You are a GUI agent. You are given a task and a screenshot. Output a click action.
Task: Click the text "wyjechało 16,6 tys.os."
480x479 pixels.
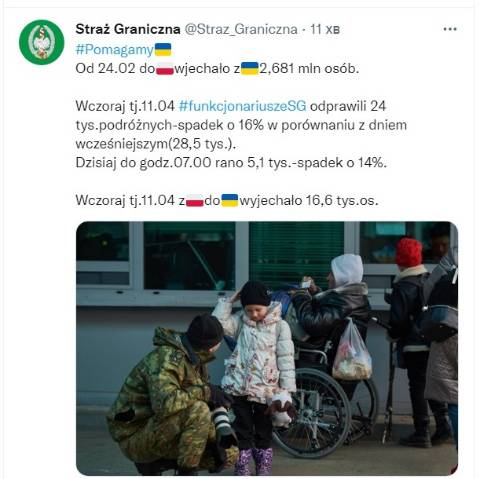coord(309,200)
